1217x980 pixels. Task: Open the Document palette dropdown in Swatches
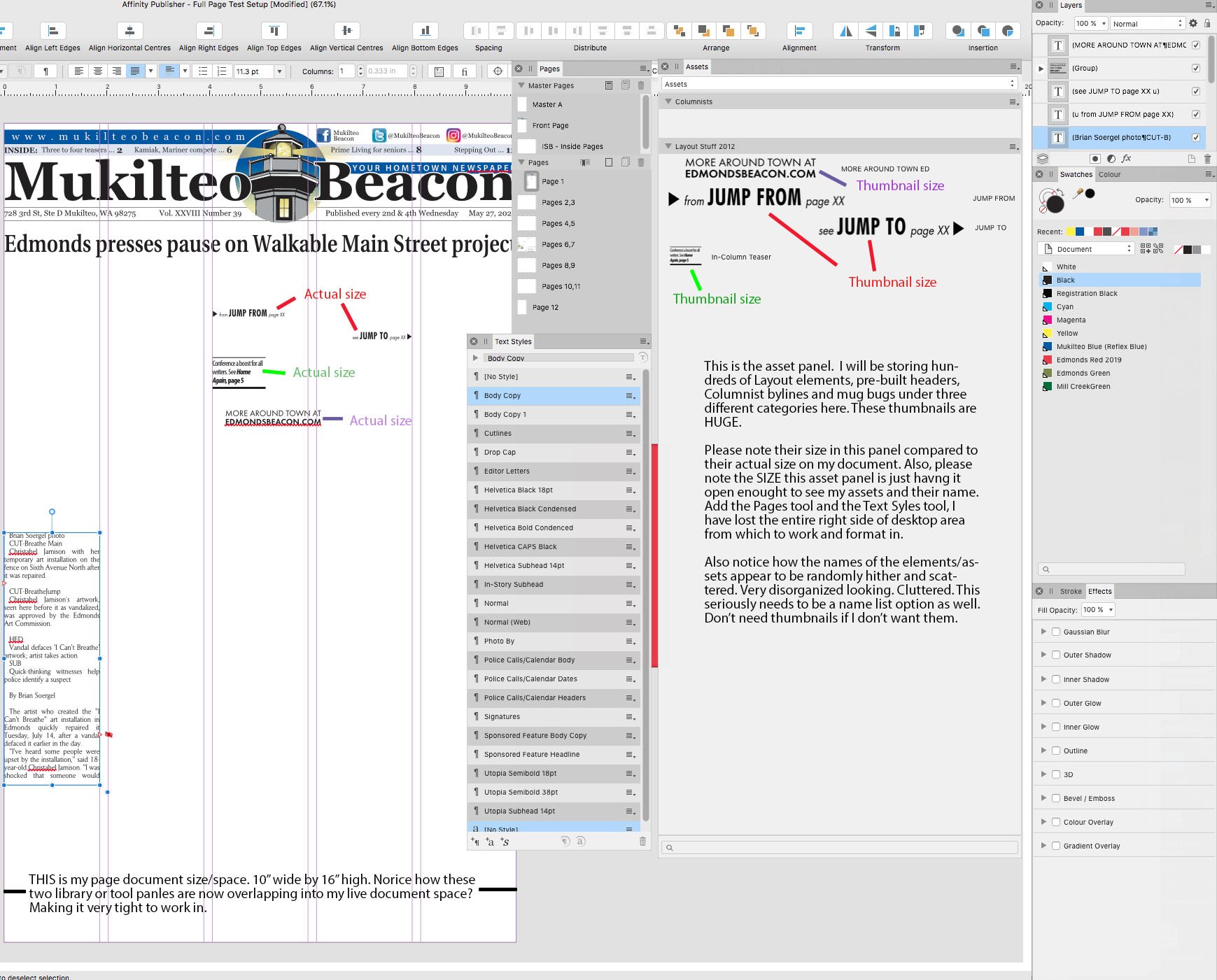click(x=1085, y=249)
